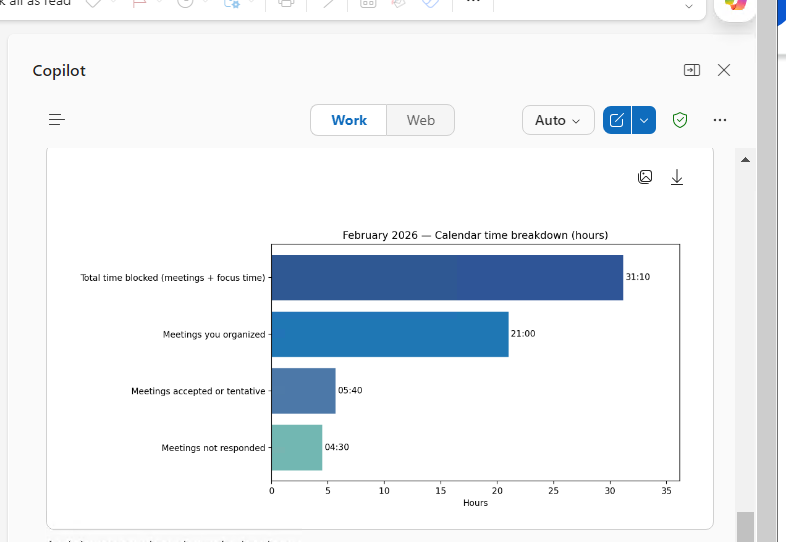Image resolution: width=786 pixels, height=542 pixels.
Task: Click the 'Total time blocked' dark blue bar
Action: pos(447,278)
